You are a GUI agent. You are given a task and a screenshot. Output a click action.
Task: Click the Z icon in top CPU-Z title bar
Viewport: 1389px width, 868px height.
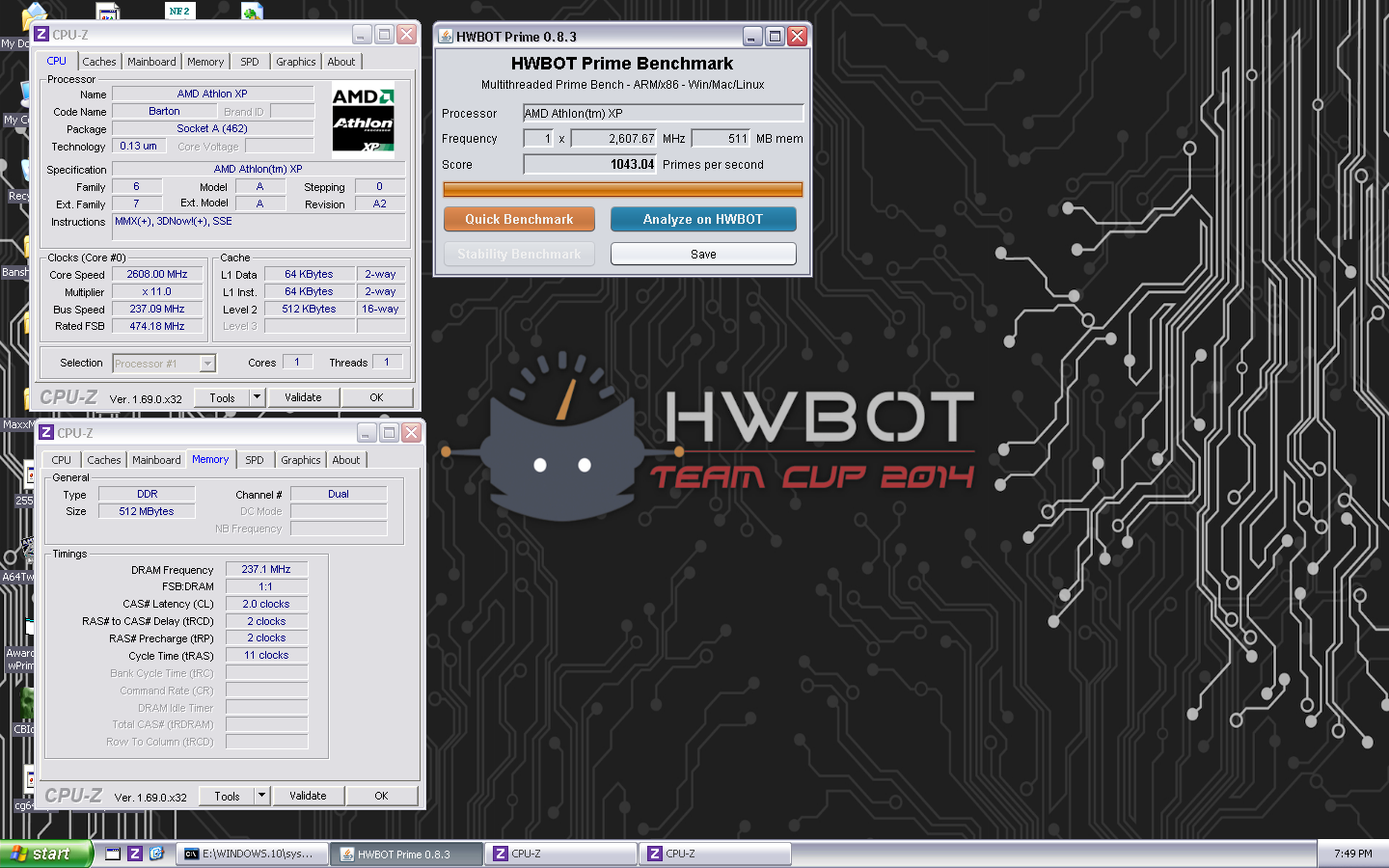pos(41,35)
